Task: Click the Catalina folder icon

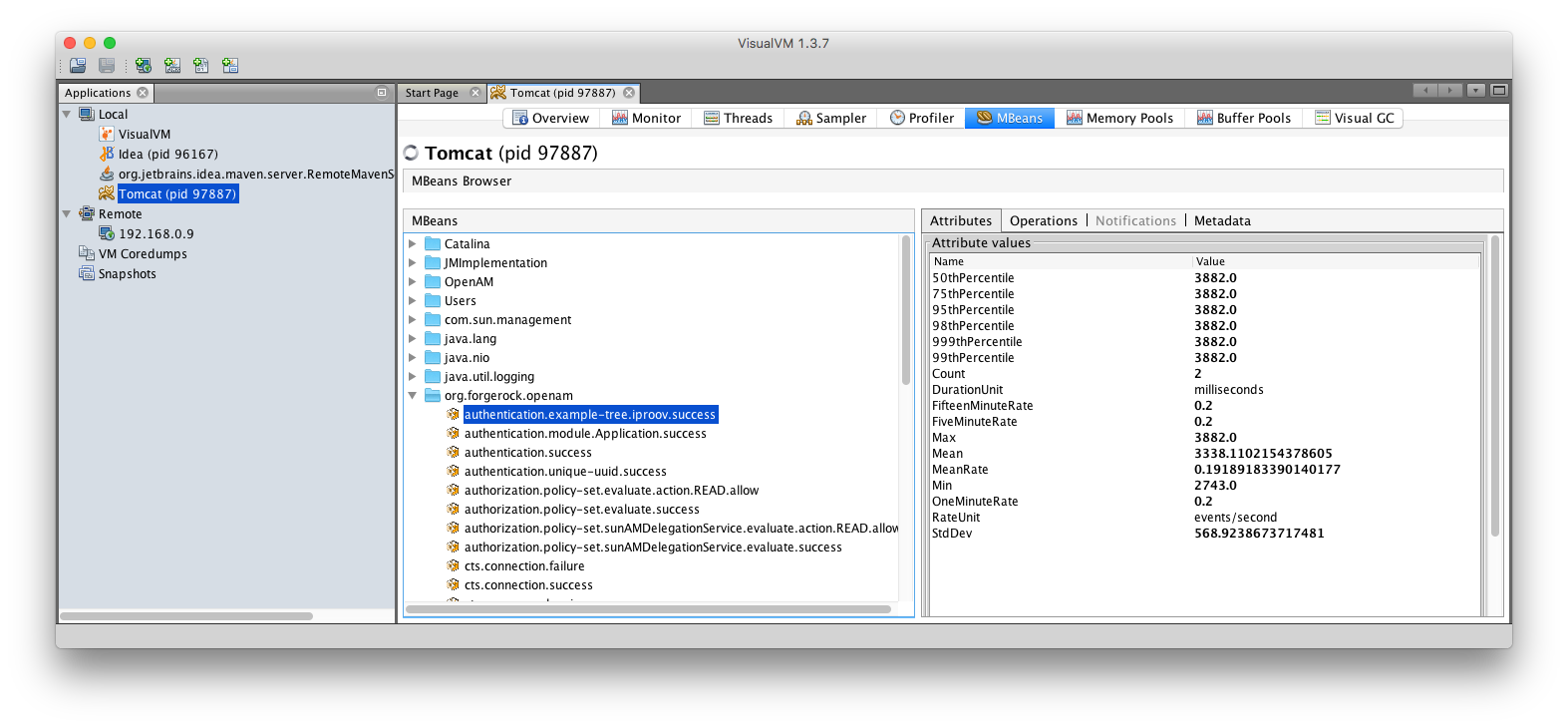Action: [433, 243]
